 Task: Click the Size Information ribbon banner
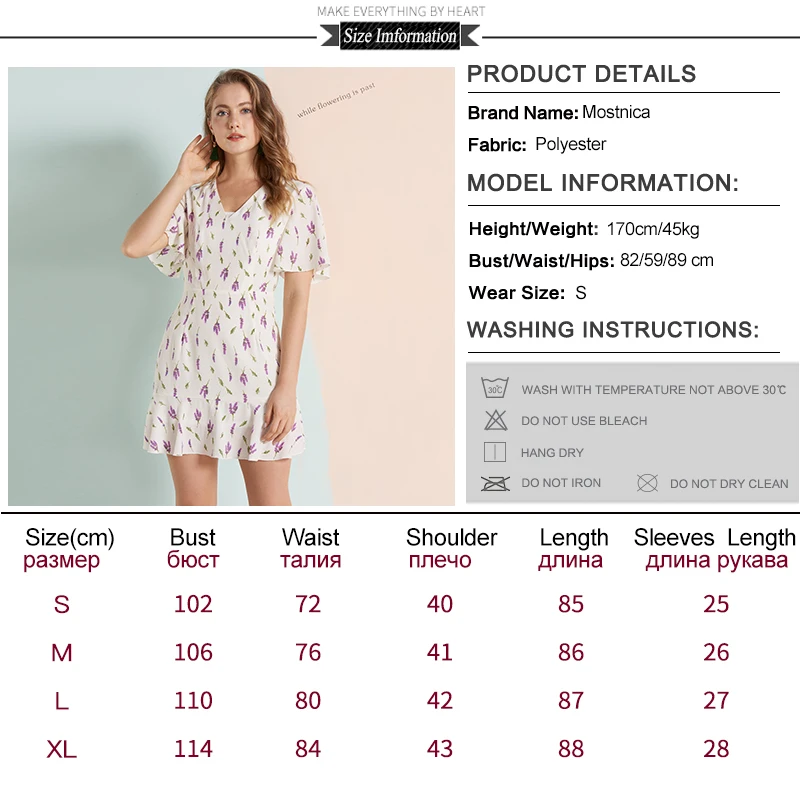pos(400,36)
